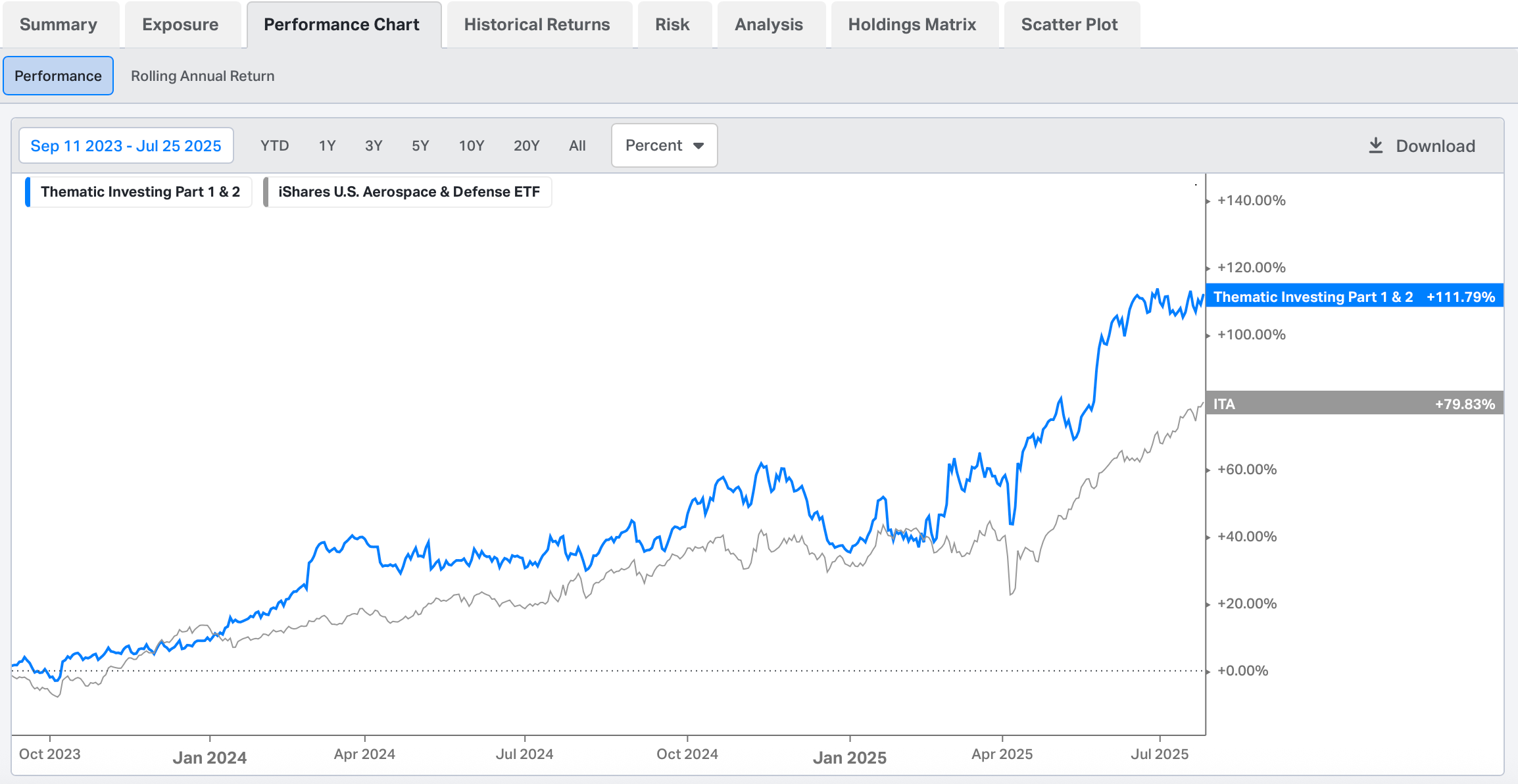Show Rolling Annual Return view

pos(203,76)
